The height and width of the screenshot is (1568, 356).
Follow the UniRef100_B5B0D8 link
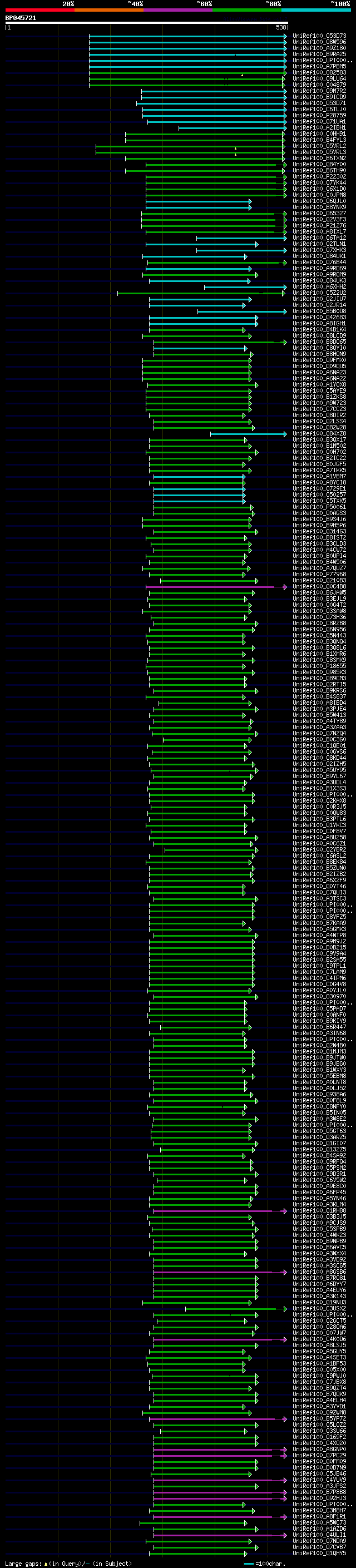coord(319,311)
